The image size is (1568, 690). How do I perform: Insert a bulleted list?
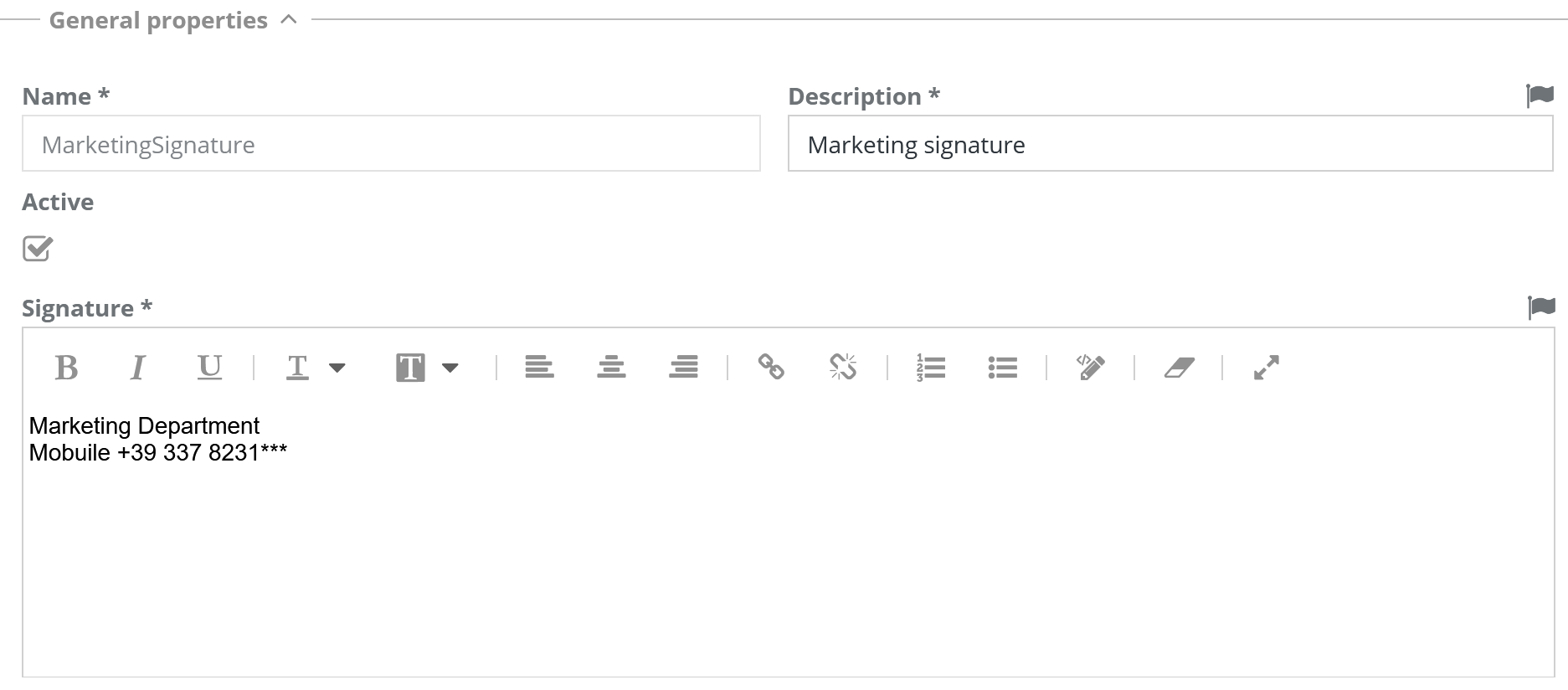pyautogui.click(x=1002, y=368)
